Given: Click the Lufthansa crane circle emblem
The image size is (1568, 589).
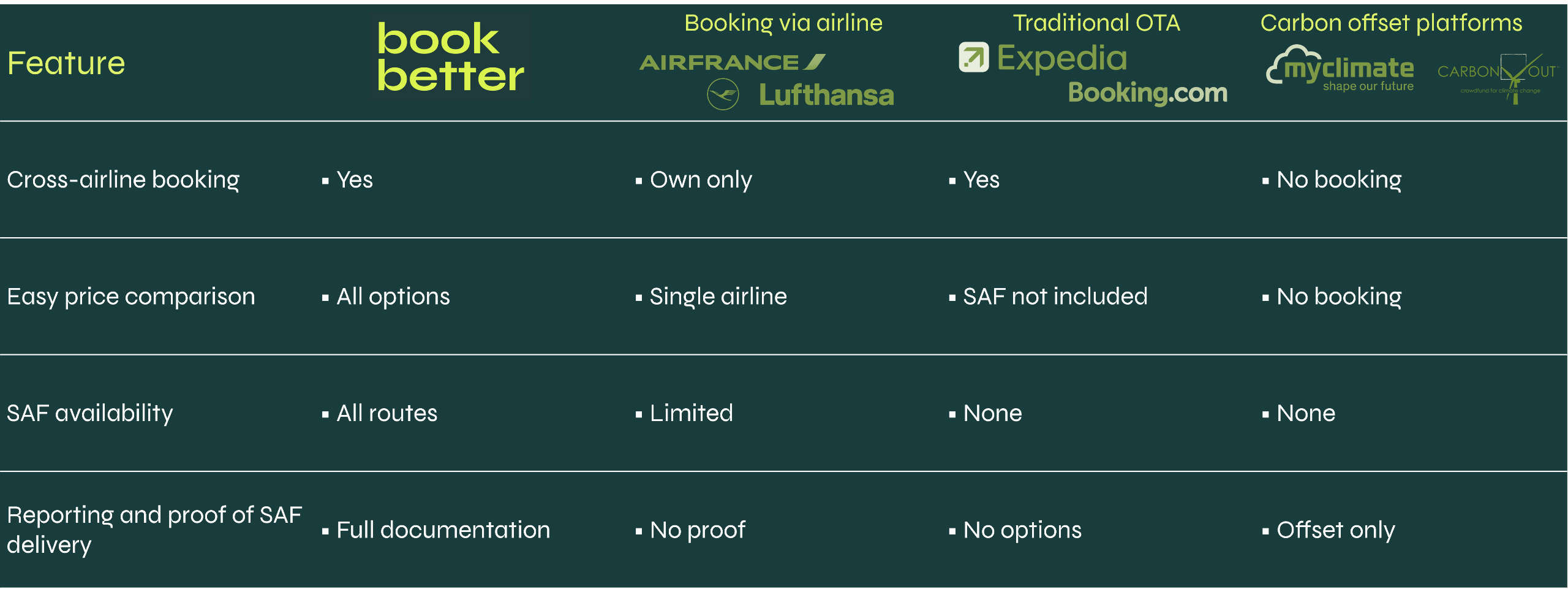Looking at the screenshot, I should click(x=723, y=95).
